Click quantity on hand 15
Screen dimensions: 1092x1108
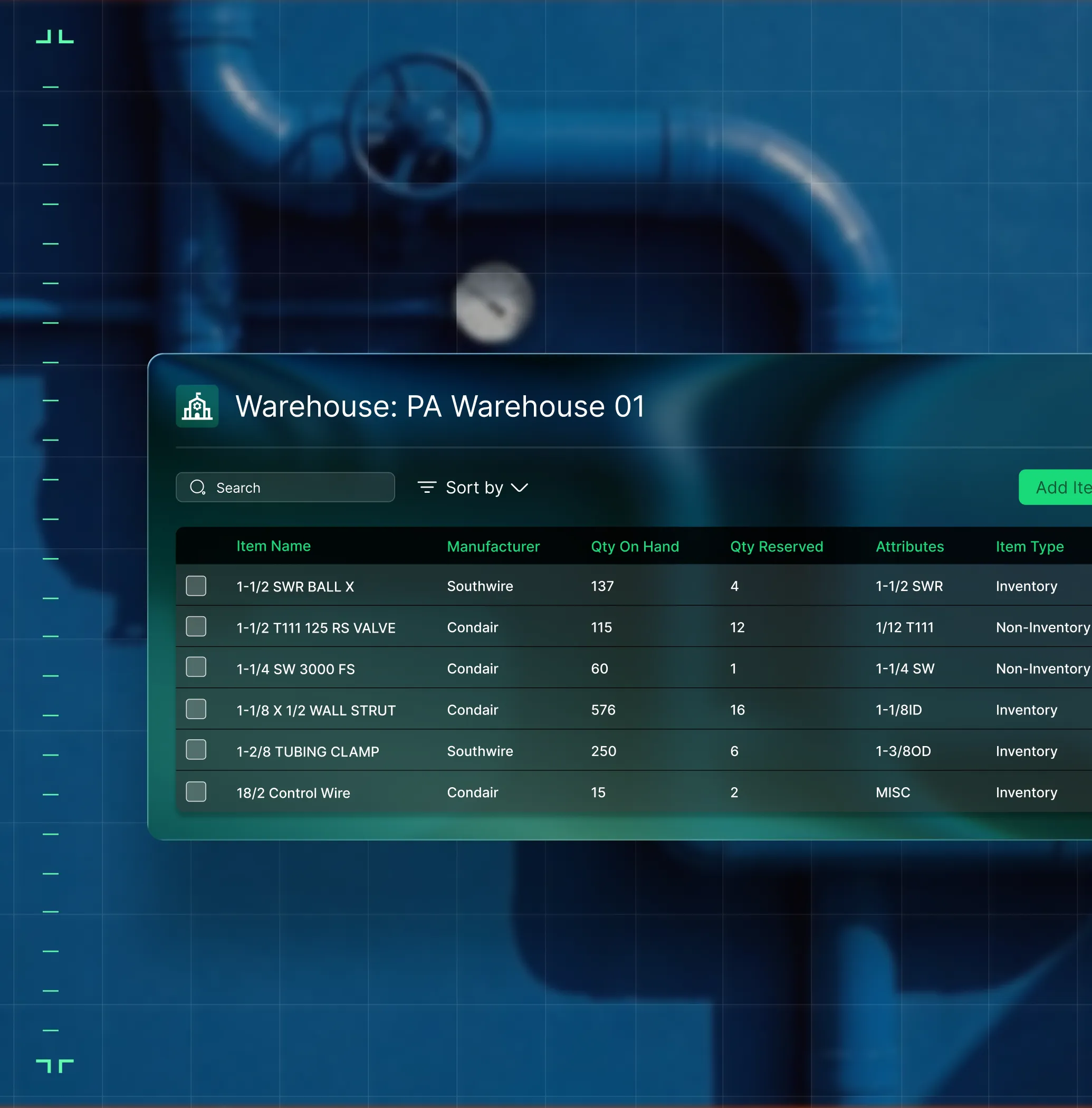click(x=598, y=792)
